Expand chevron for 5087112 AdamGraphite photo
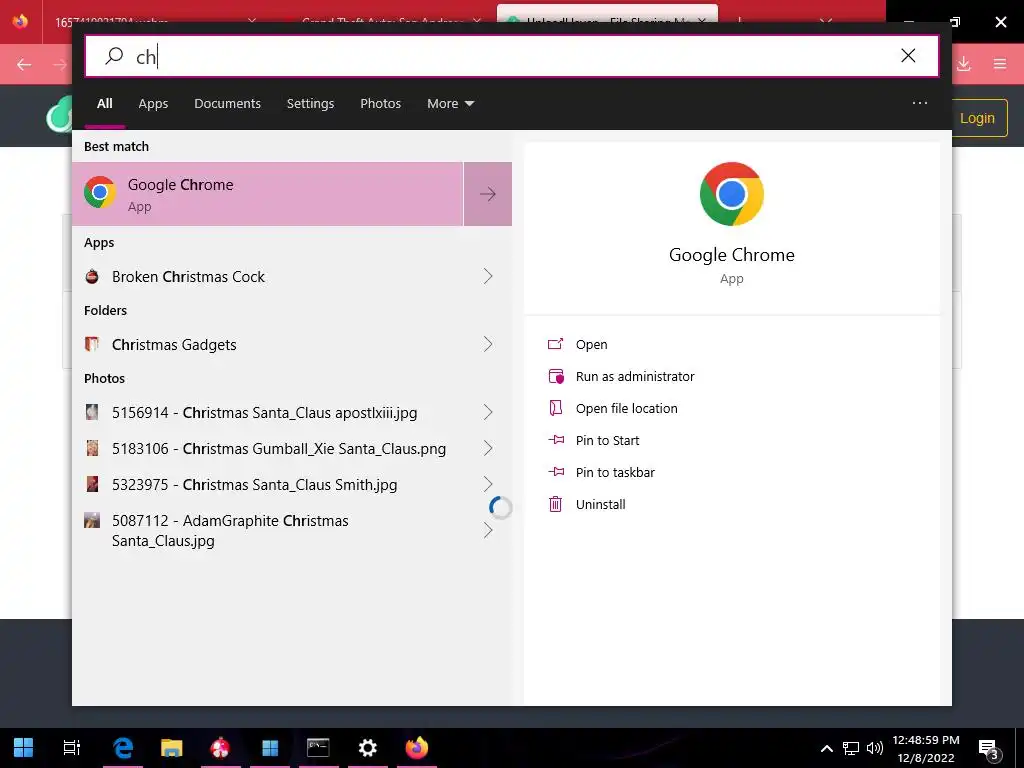The width and height of the screenshot is (1024, 768). pyautogui.click(x=488, y=530)
